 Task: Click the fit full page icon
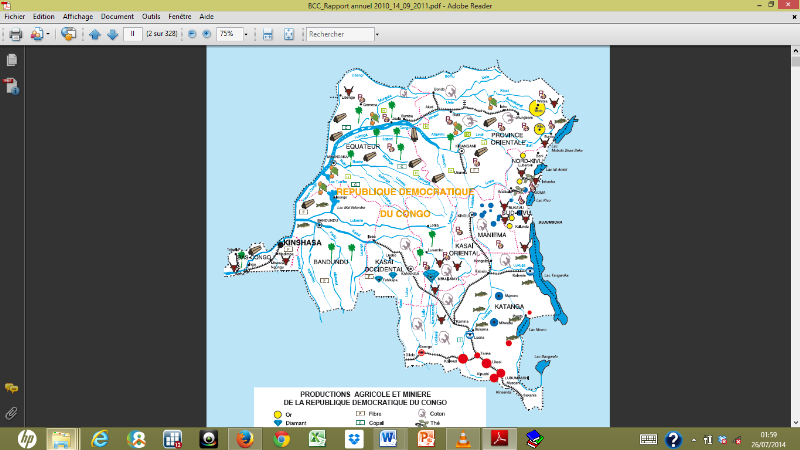pos(288,34)
